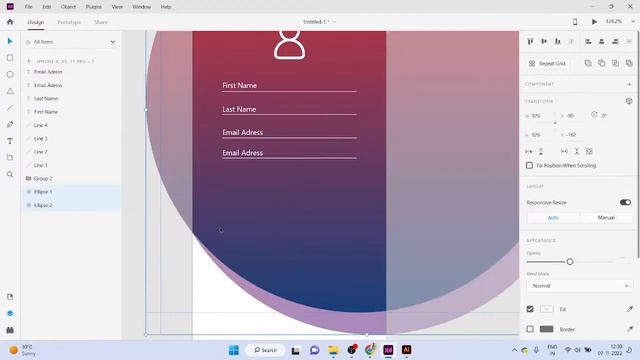Open the Blend Mode Normal dropdown
This screenshot has width=640, height=360.
580,286
